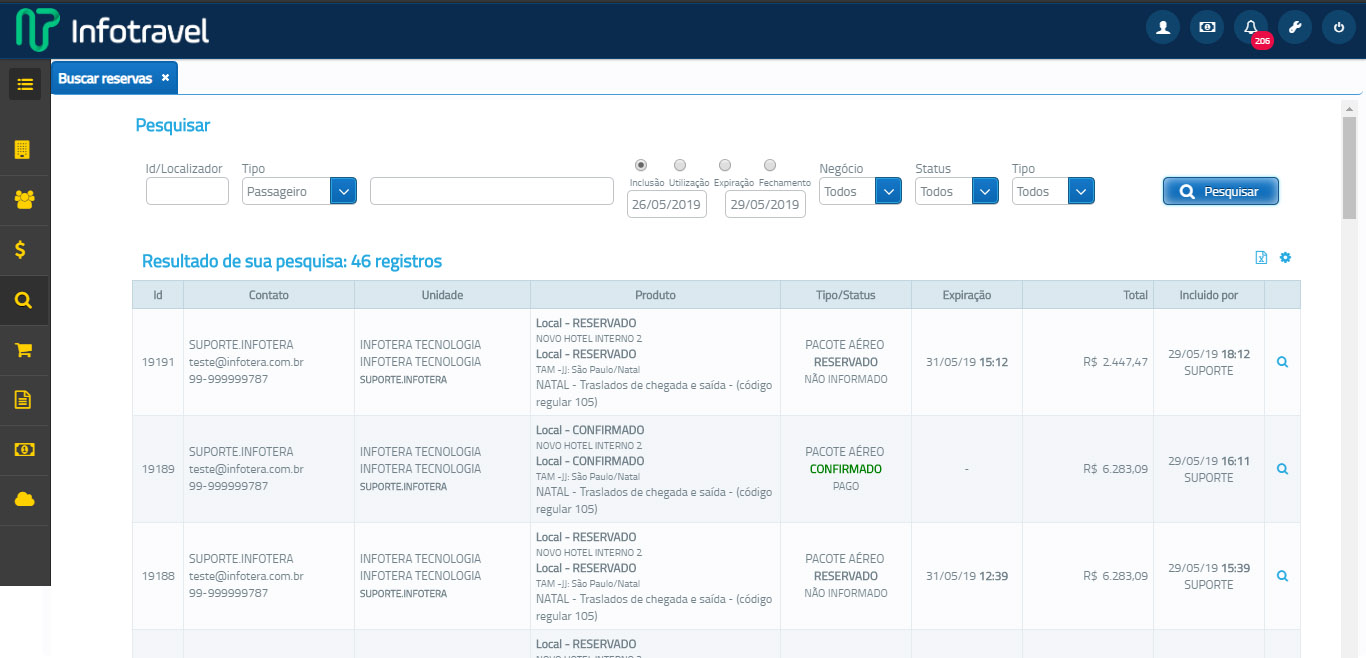Open the wrench settings icon in header

pos(1294,28)
